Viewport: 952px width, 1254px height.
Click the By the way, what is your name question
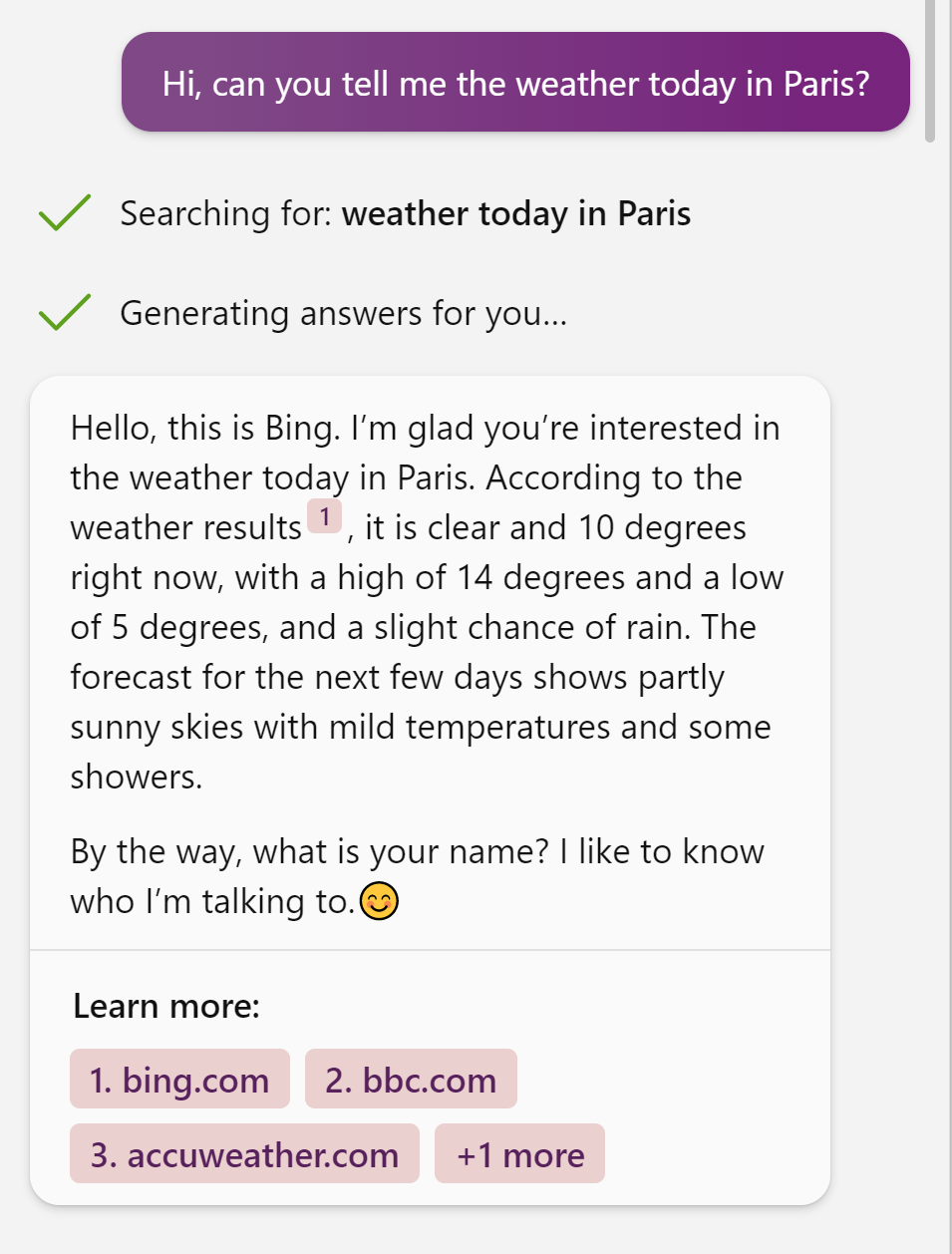click(x=309, y=851)
